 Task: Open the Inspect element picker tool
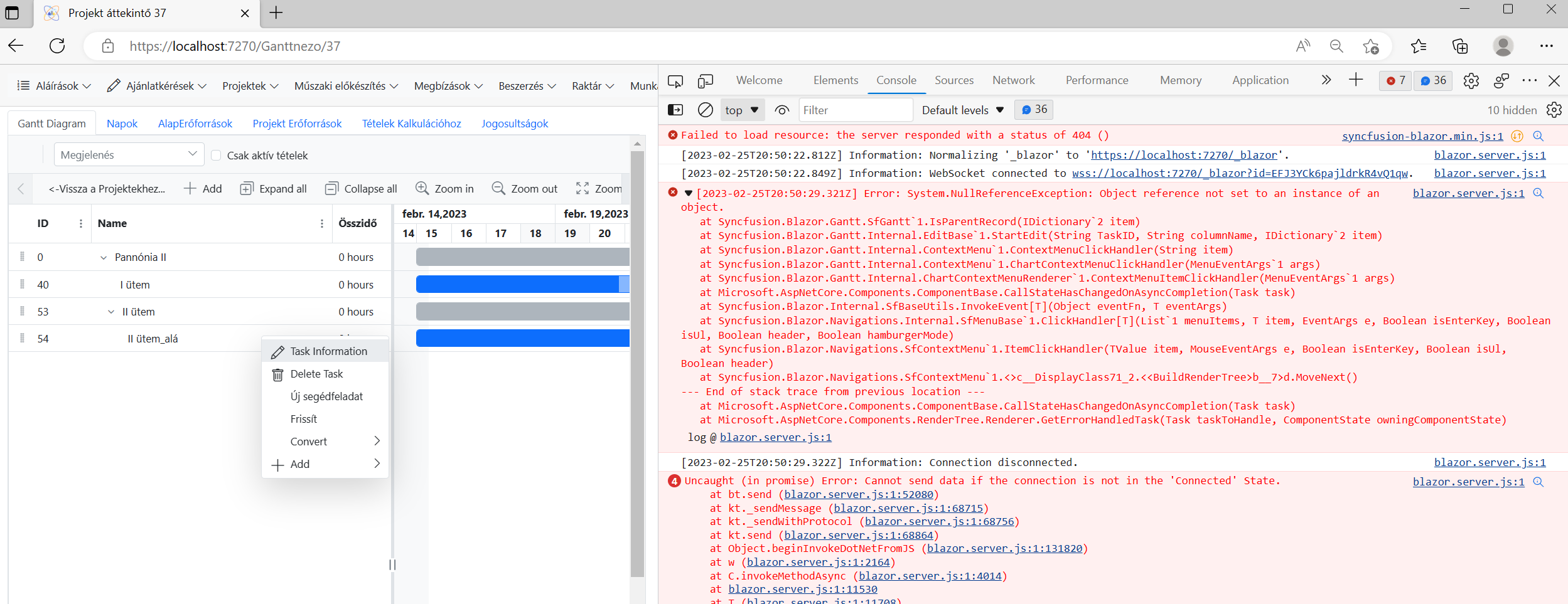pos(675,81)
